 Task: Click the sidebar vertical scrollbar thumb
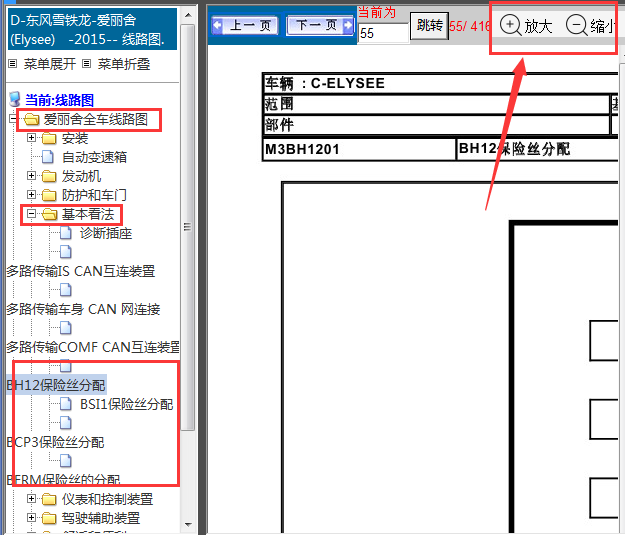[x=188, y=227]
